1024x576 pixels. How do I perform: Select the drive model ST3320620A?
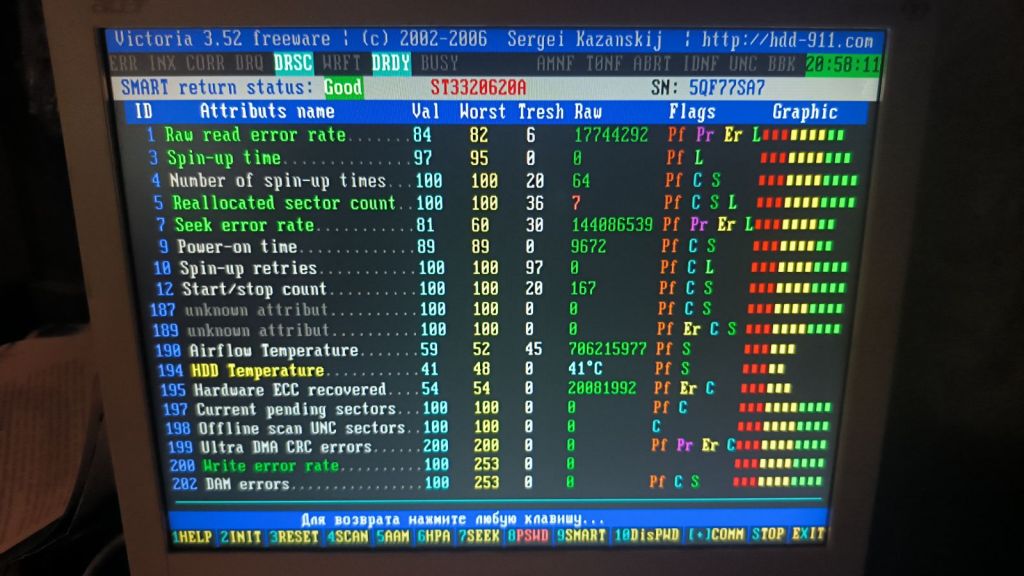tap(478, 88)
